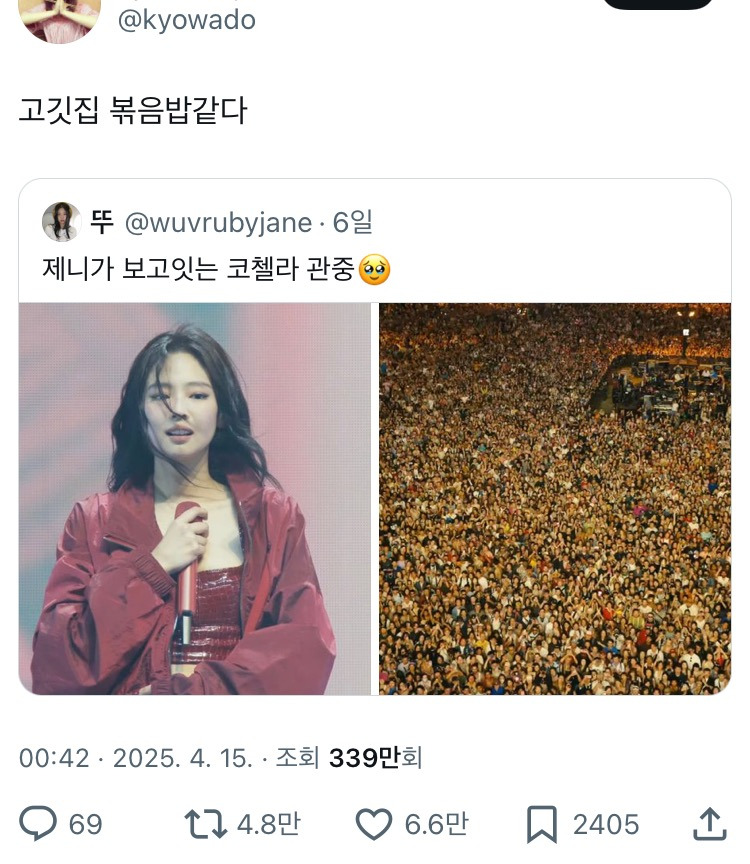This screenshot has height=864, width=750.
Task: Tap the dark button at top right
Action: click(658, 3)
